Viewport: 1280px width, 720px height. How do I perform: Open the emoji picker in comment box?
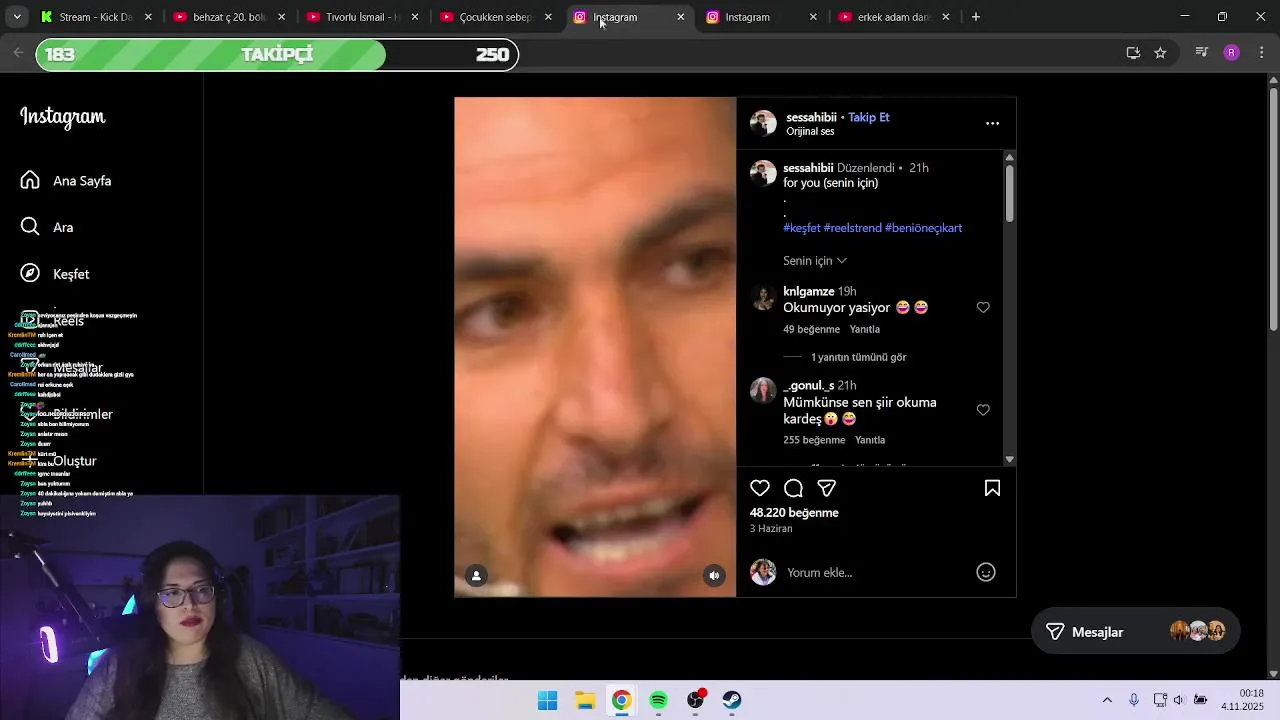(986, 572)
